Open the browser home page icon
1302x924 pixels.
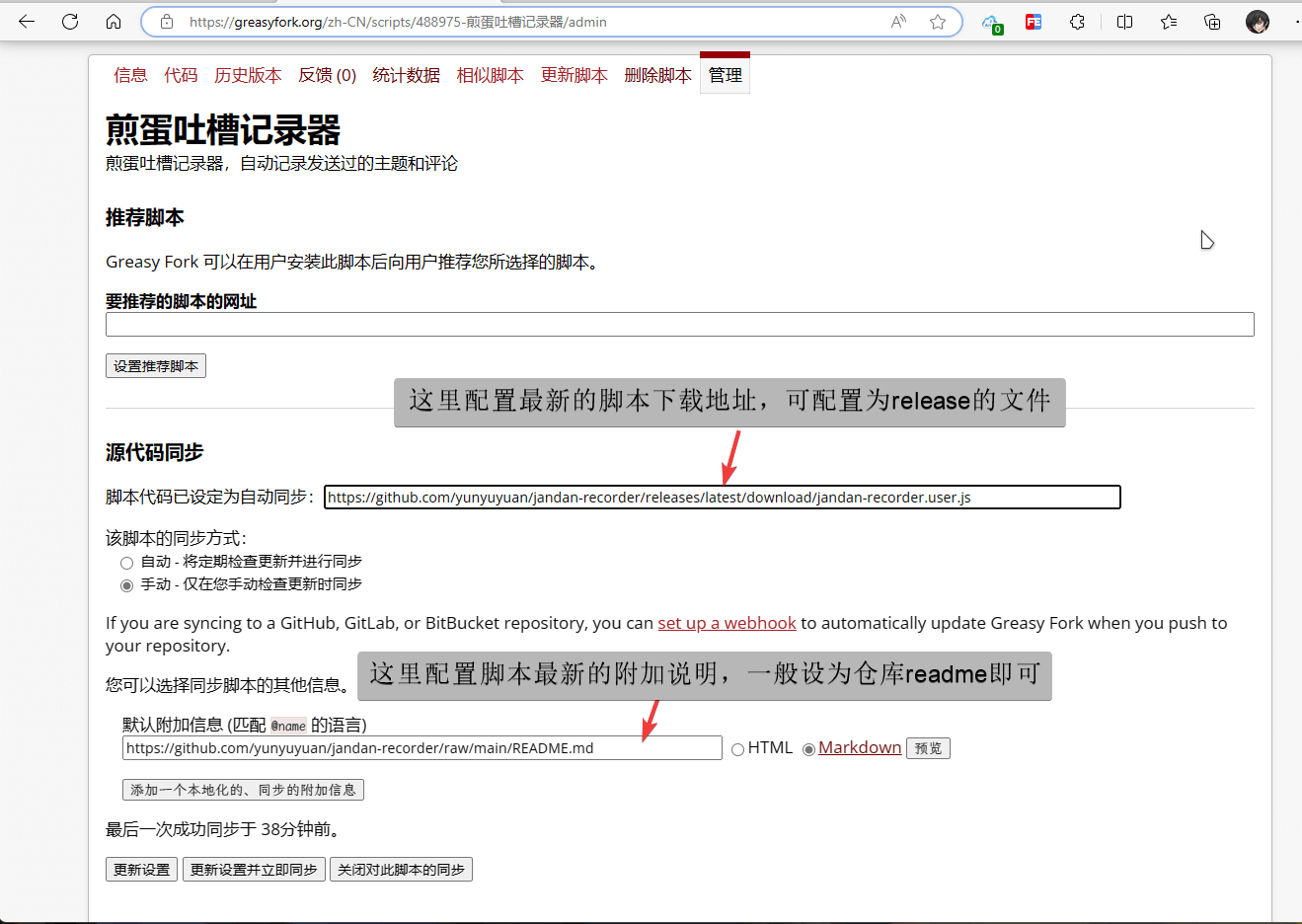click(113, 22)
